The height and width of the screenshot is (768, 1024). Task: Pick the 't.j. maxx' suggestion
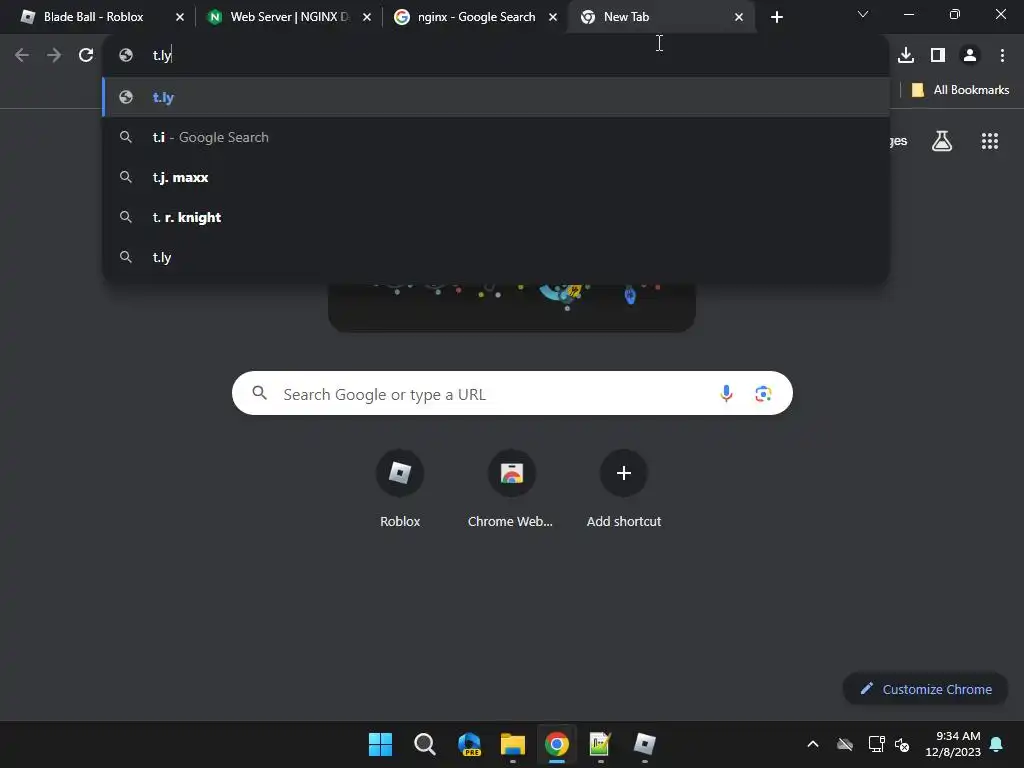pyautogui.click(x=496, y=177)
